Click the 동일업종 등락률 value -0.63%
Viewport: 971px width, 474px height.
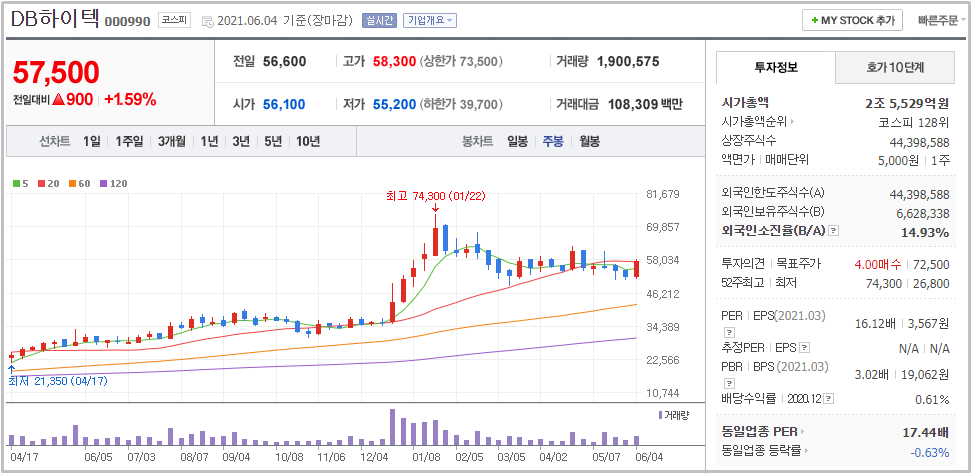click(930, 452)
